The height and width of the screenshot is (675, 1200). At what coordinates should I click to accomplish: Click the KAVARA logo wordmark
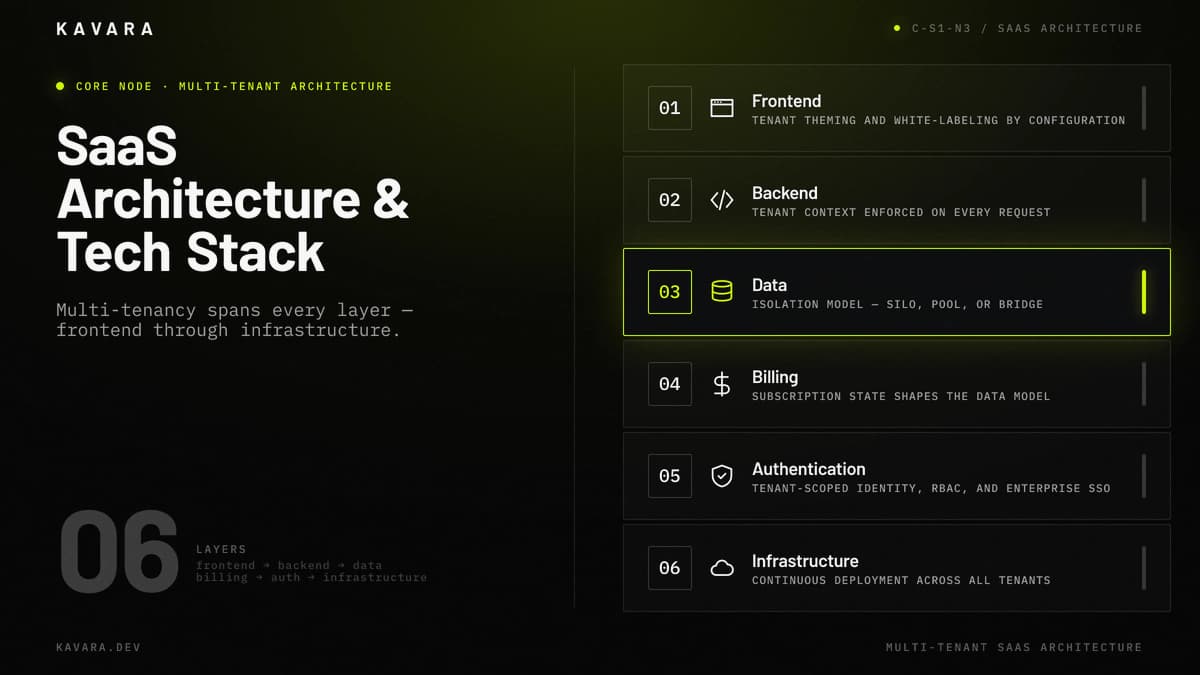point(105,29)
